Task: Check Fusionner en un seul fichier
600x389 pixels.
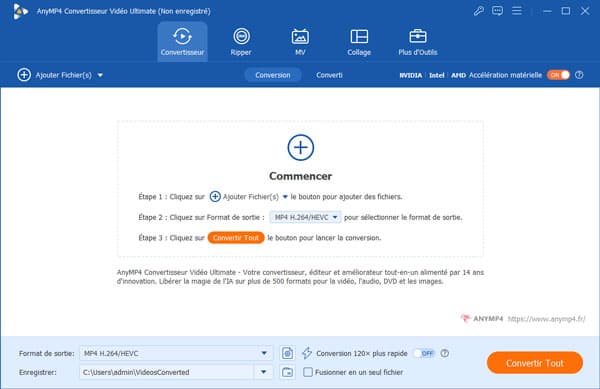Action: click(308, 372)
